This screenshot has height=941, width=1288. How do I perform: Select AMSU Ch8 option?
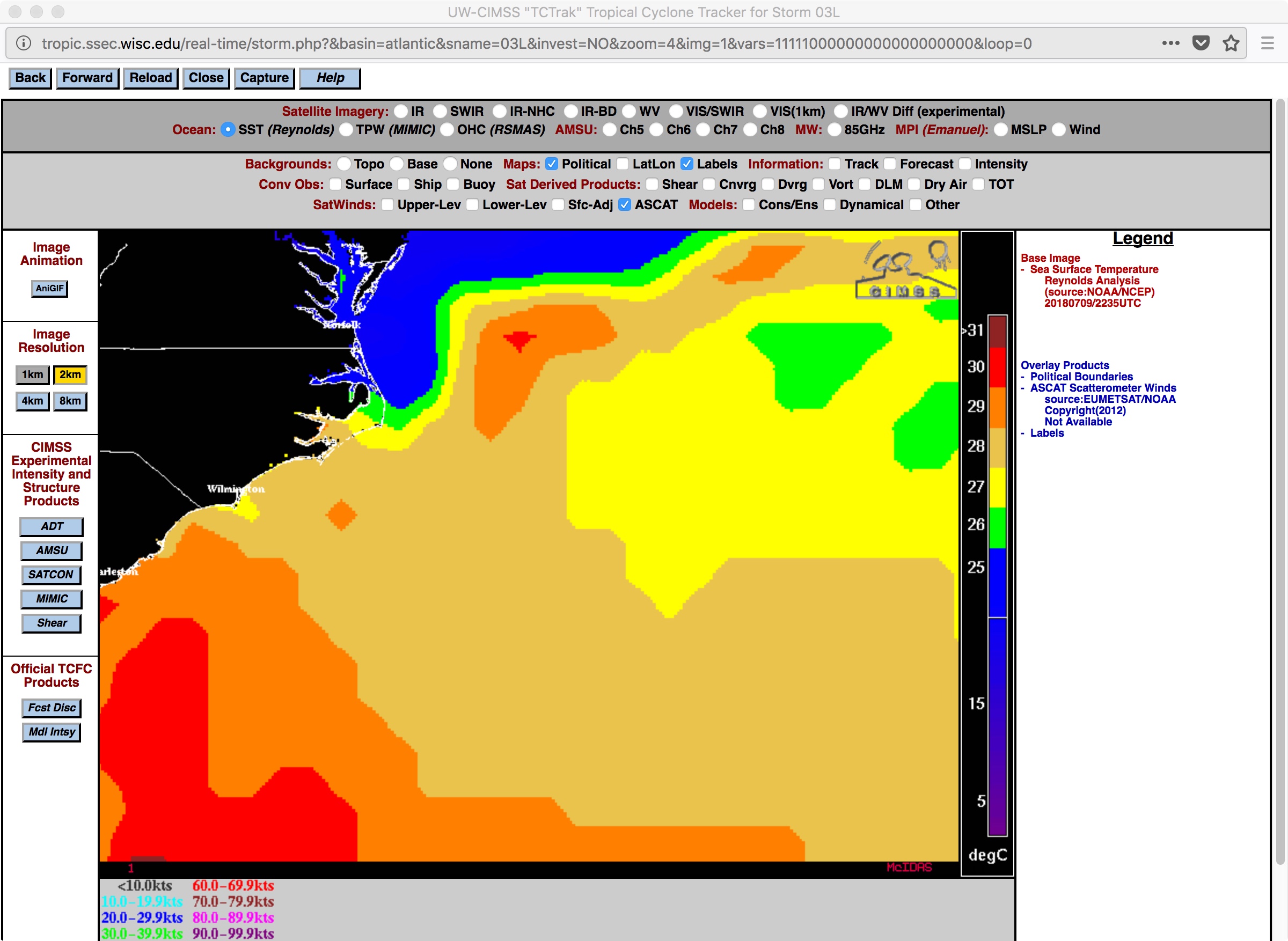(x=750, y=130)
